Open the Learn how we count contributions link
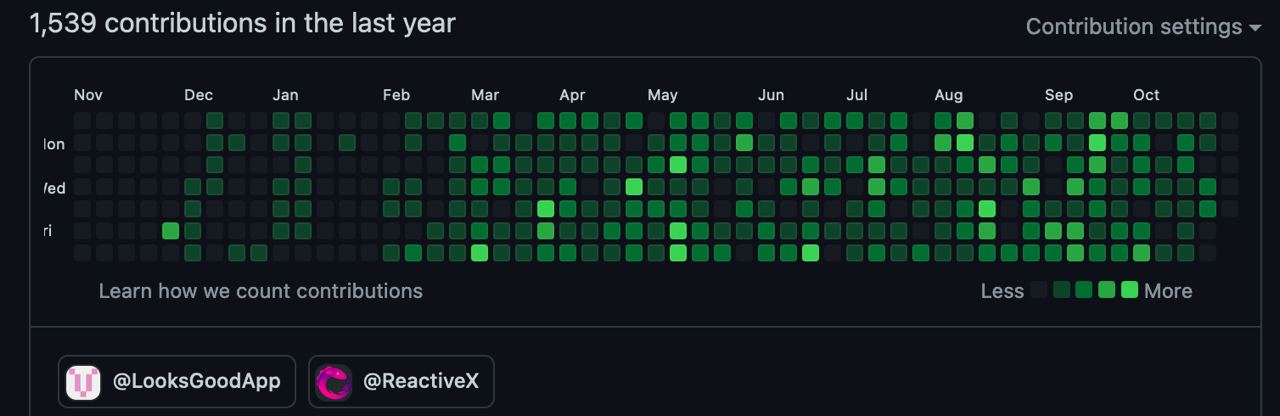This screenshot has width=1280, height=416. (260, 291)
